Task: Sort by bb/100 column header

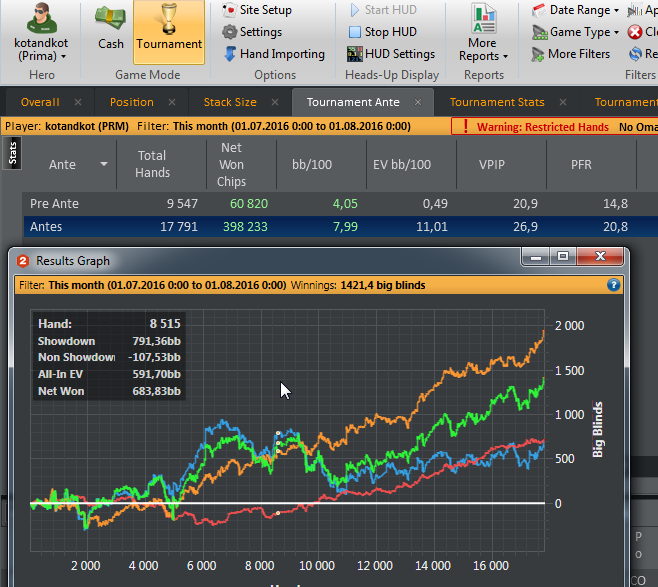Action: [x=312, y=164]
